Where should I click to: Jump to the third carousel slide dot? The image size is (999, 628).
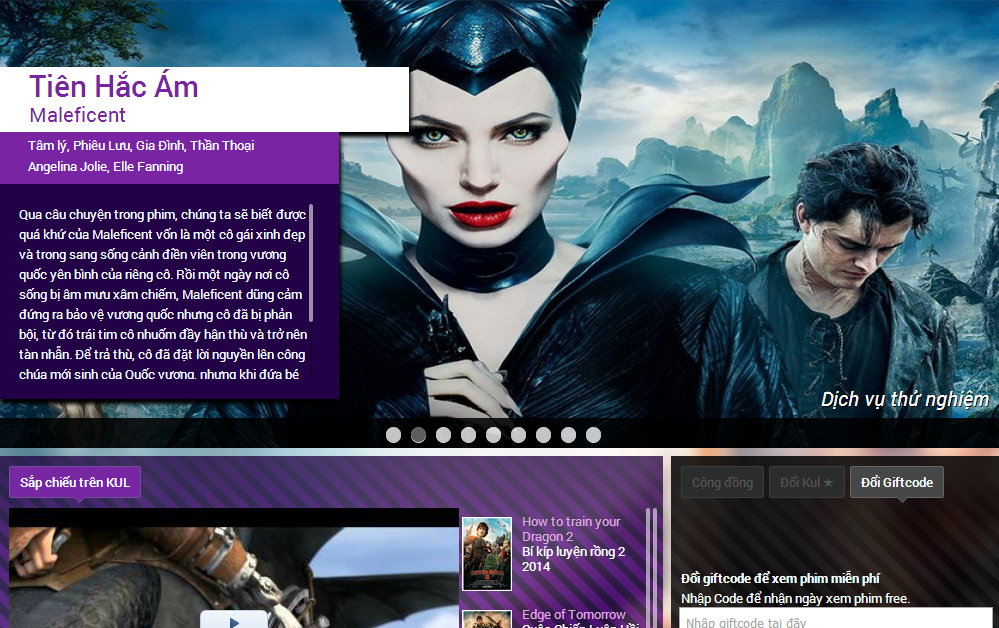[443, 434]
